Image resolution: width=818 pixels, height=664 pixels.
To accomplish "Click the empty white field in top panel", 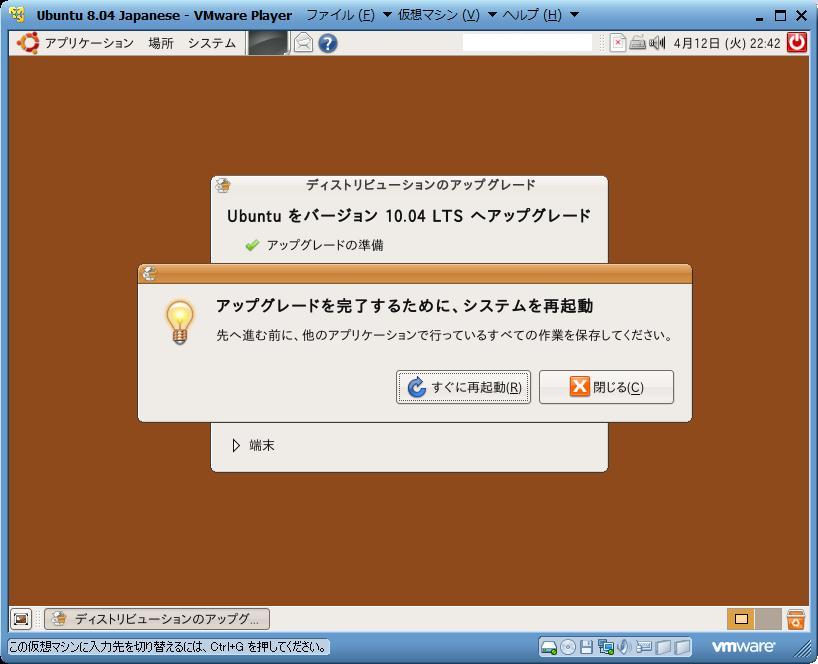I will pos(527,43).
